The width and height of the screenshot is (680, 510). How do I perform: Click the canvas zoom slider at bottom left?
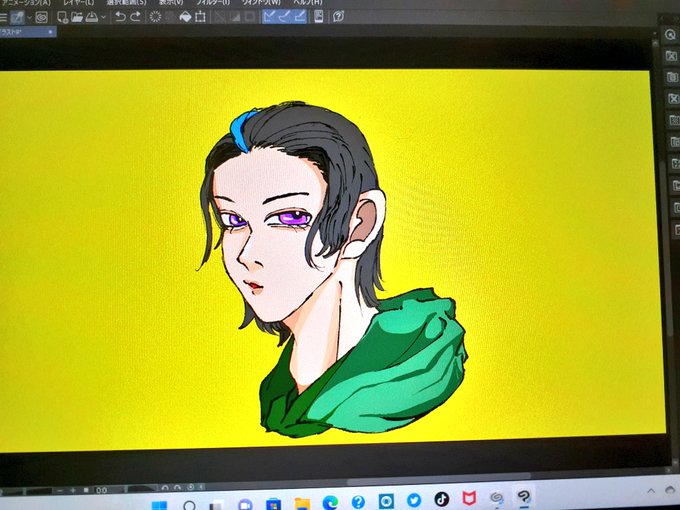pyautogui.click(x=27, y=490)
